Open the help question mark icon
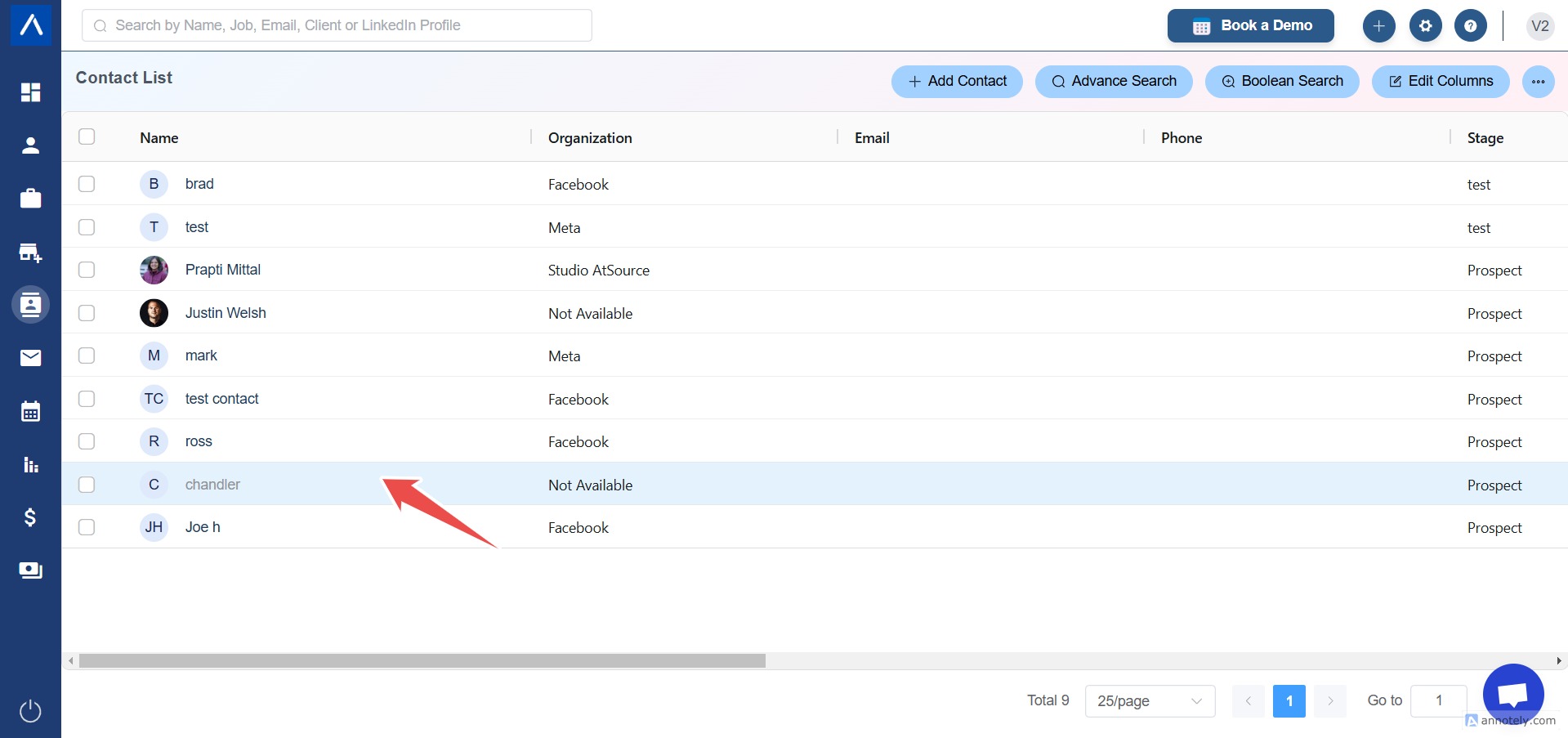1568x738 pixels. pos(1470,26)
